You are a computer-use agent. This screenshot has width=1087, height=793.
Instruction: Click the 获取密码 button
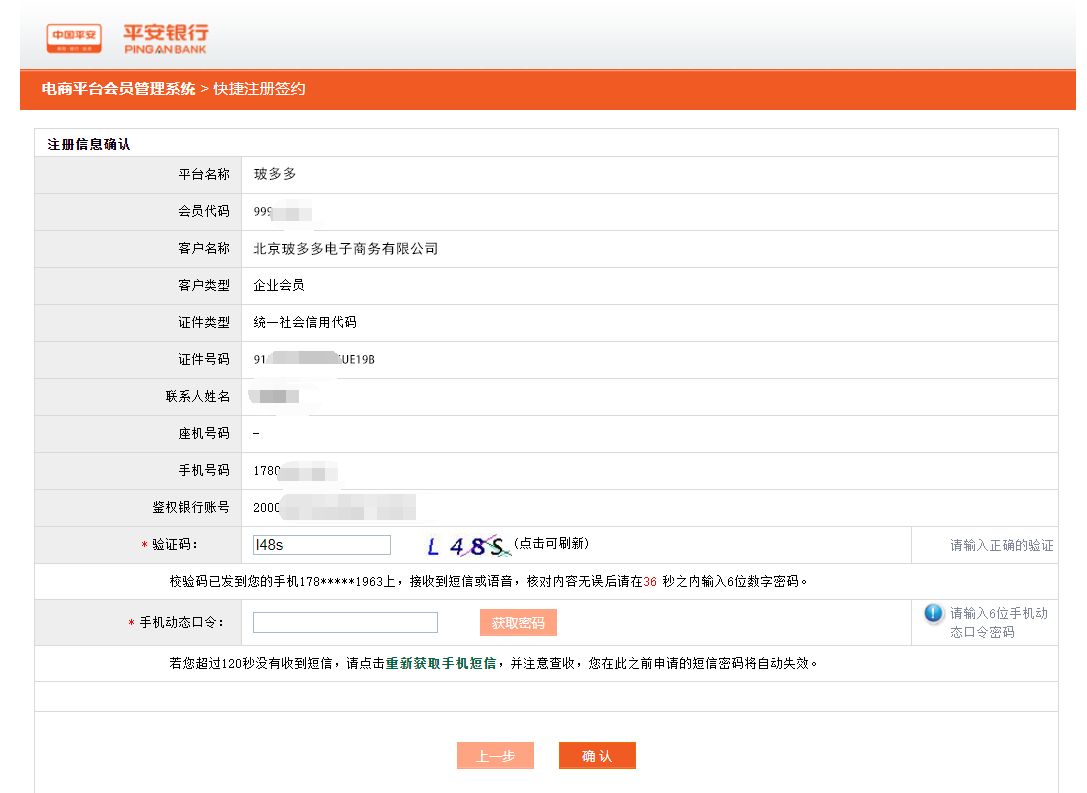click(518, 622)
